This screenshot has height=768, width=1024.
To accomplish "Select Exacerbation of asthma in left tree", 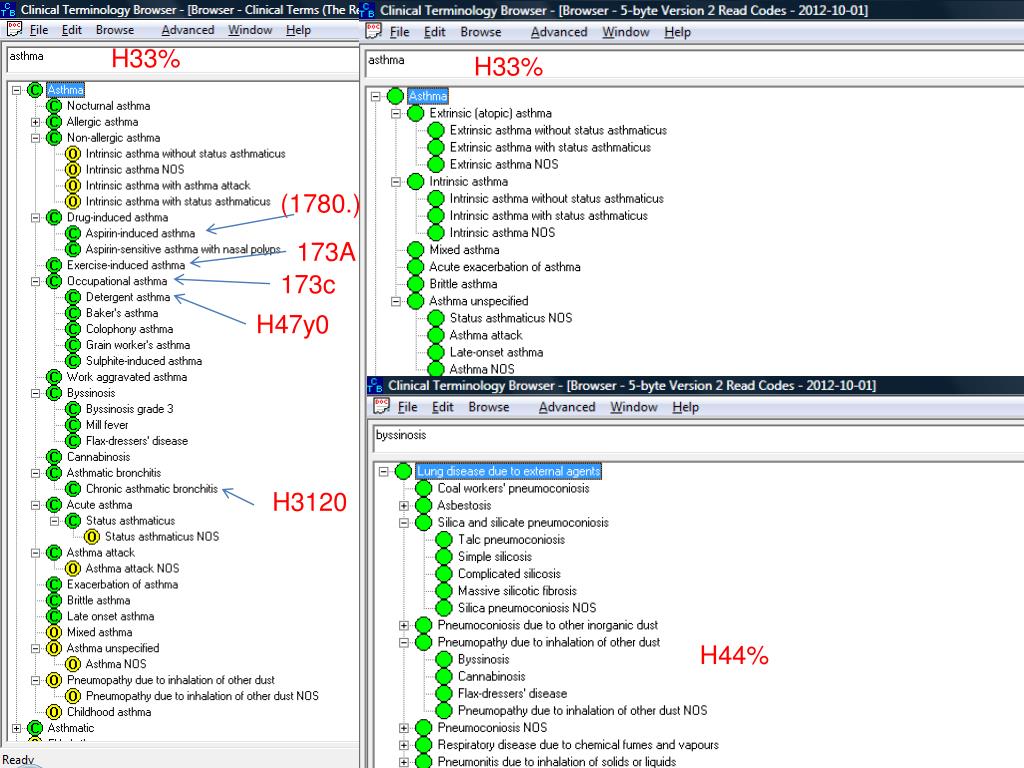I will tap(122, 584).
